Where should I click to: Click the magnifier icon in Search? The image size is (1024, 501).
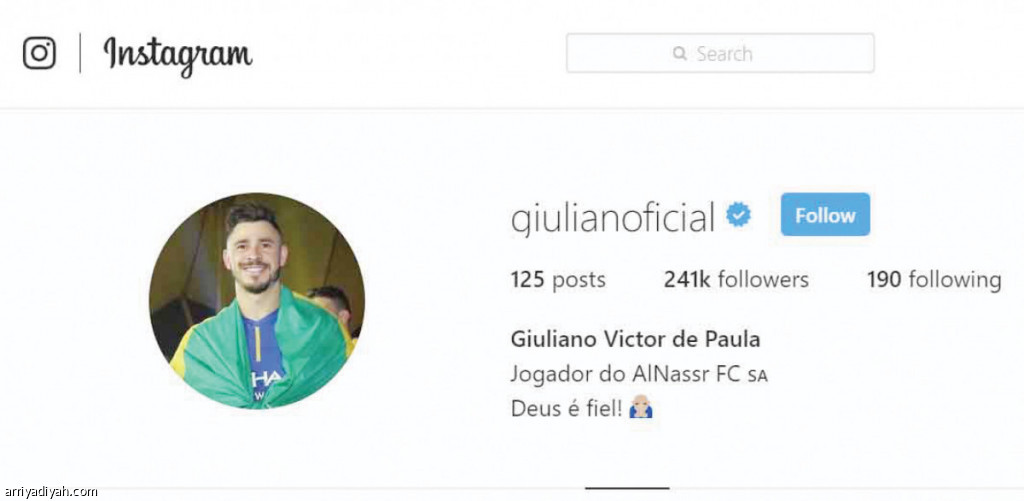[680, 53]
